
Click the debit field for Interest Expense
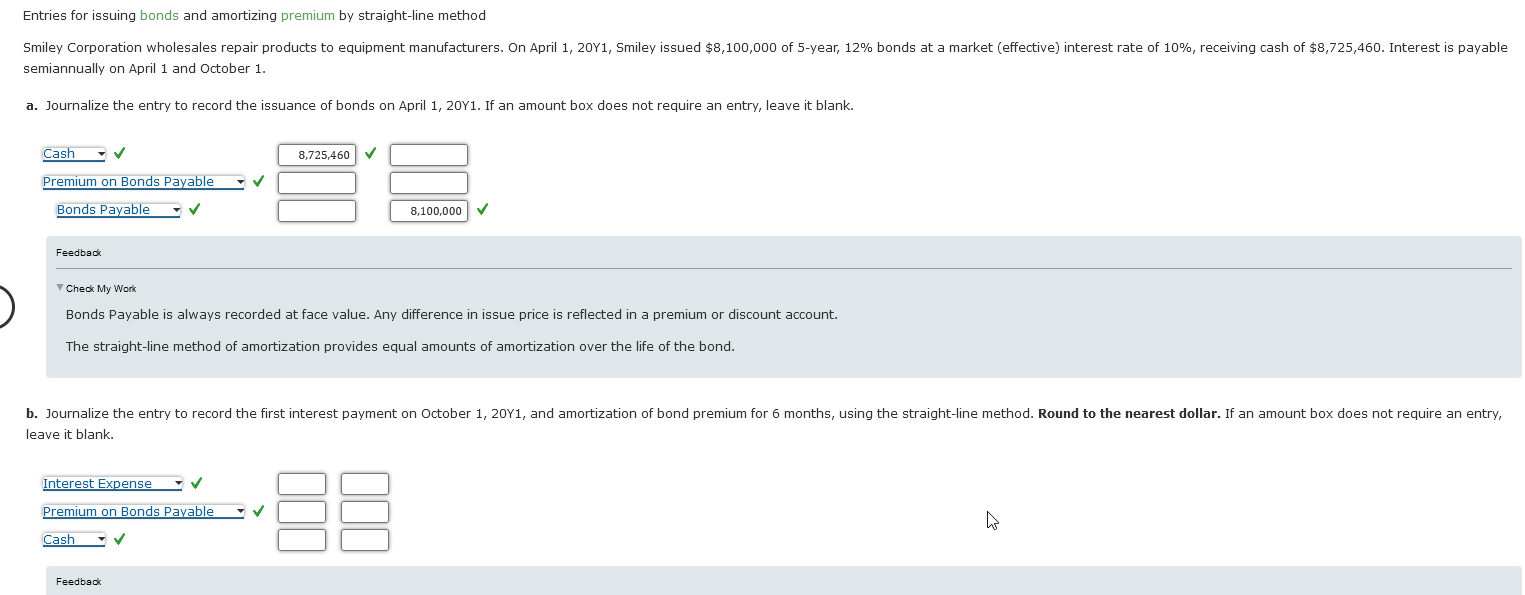pyautogui.click(x=302, y=482)
